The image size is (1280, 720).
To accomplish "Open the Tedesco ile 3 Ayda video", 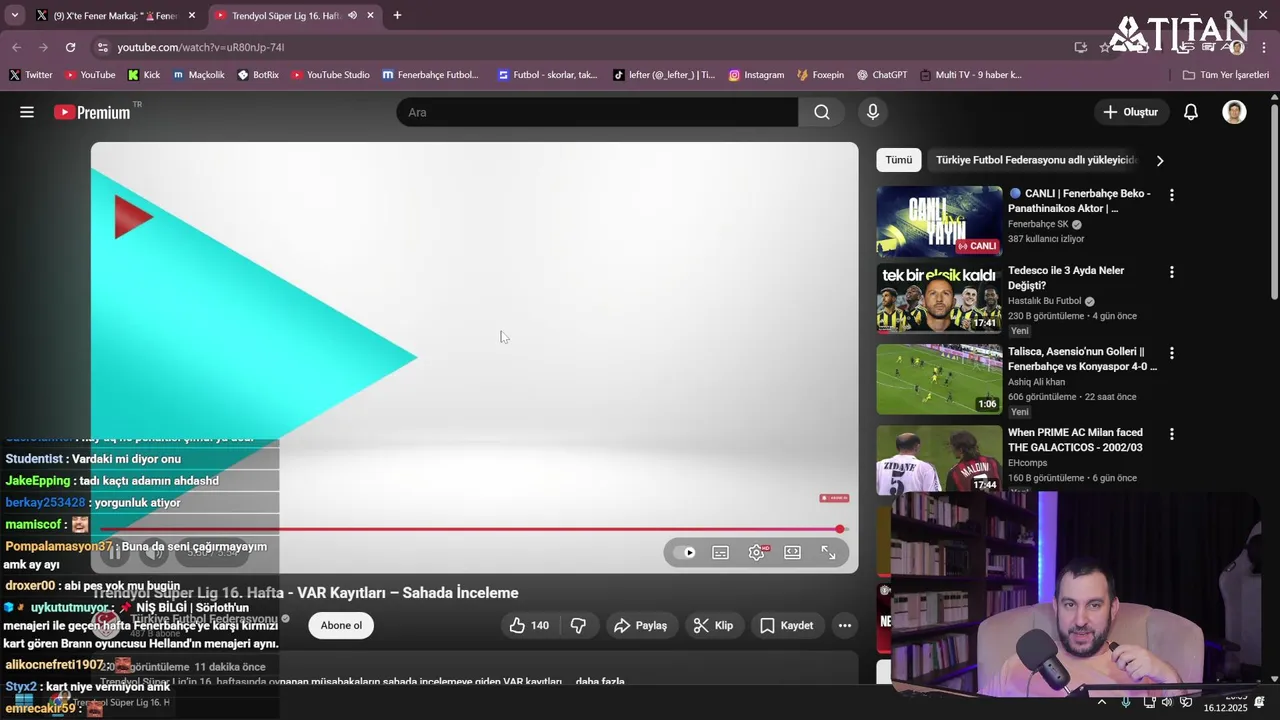I will tap(939, 299).
